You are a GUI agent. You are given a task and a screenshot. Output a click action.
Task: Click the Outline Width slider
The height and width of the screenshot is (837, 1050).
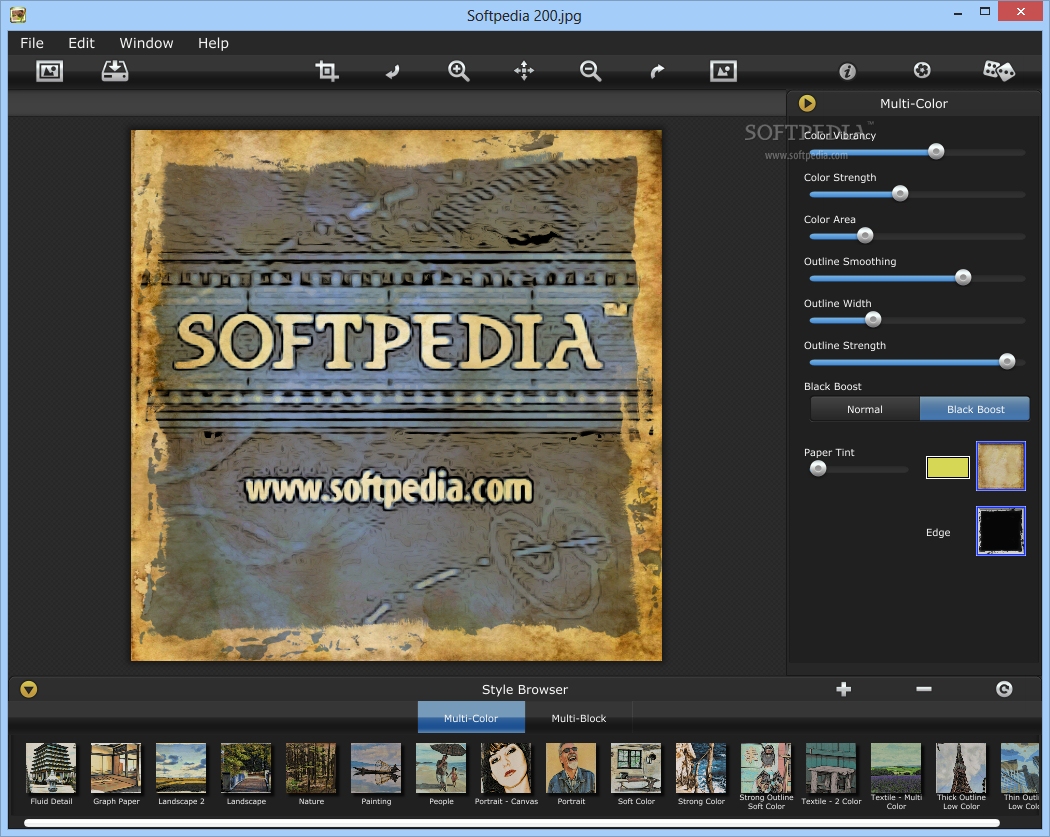(917, 320)
